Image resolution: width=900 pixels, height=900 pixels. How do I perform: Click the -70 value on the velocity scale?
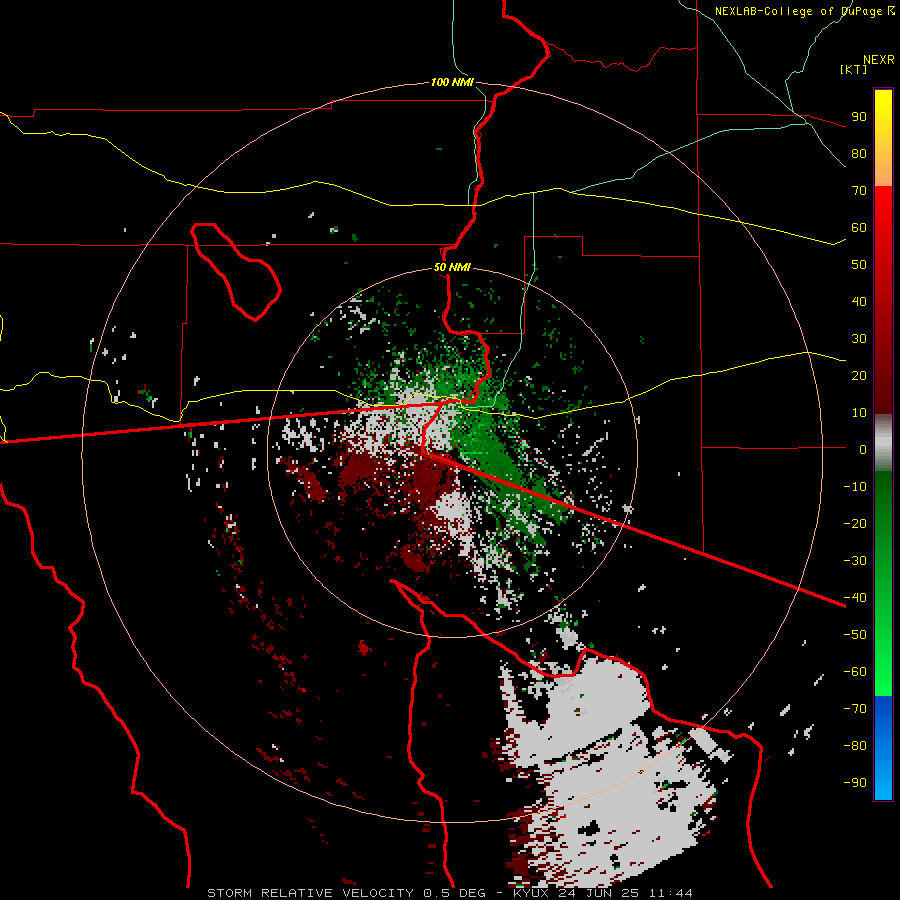(855, 709)
